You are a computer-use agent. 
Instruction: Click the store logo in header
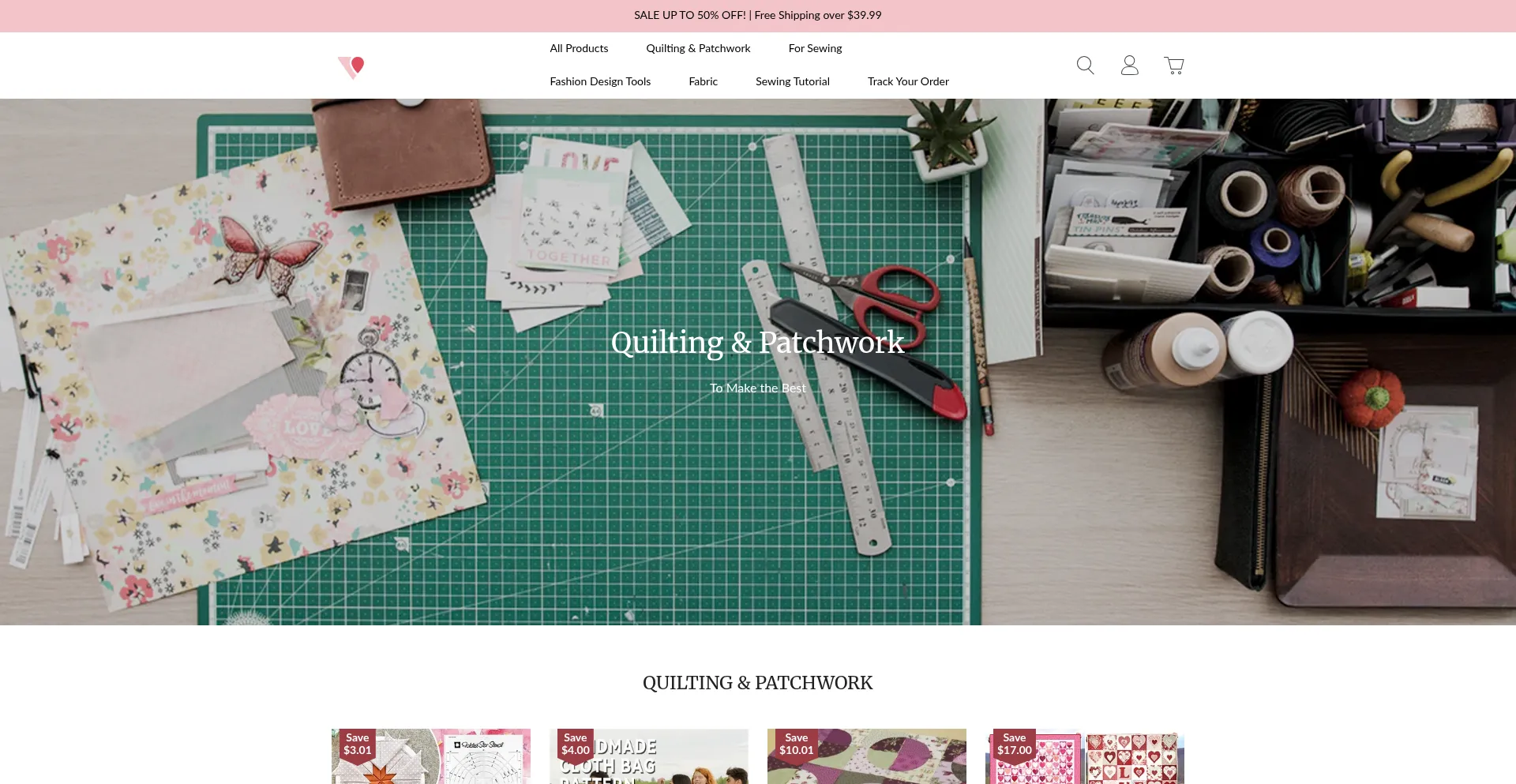pyautogui.click(x=351, y=67)
